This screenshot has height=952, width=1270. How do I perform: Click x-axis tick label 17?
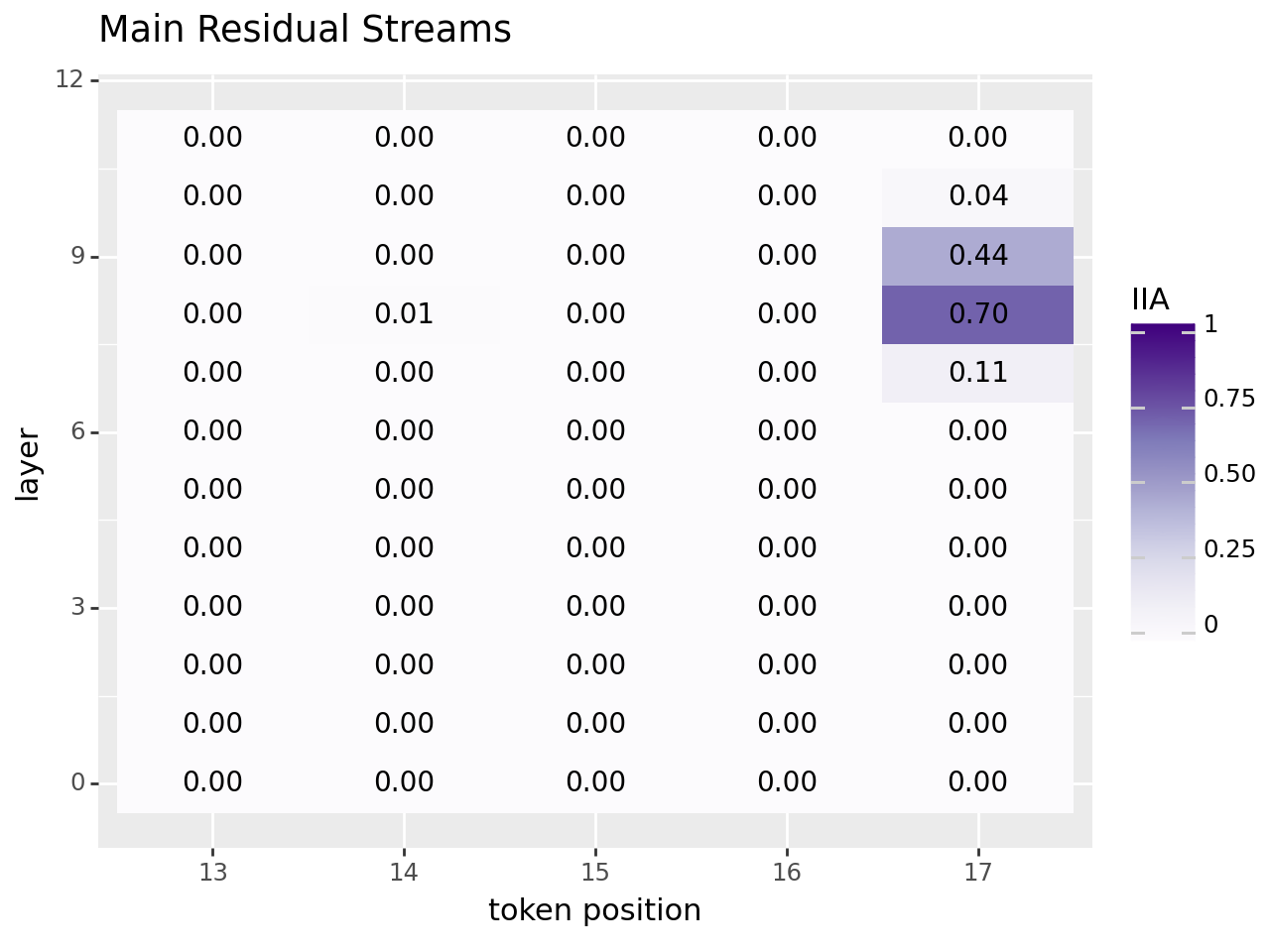[978, 873]
